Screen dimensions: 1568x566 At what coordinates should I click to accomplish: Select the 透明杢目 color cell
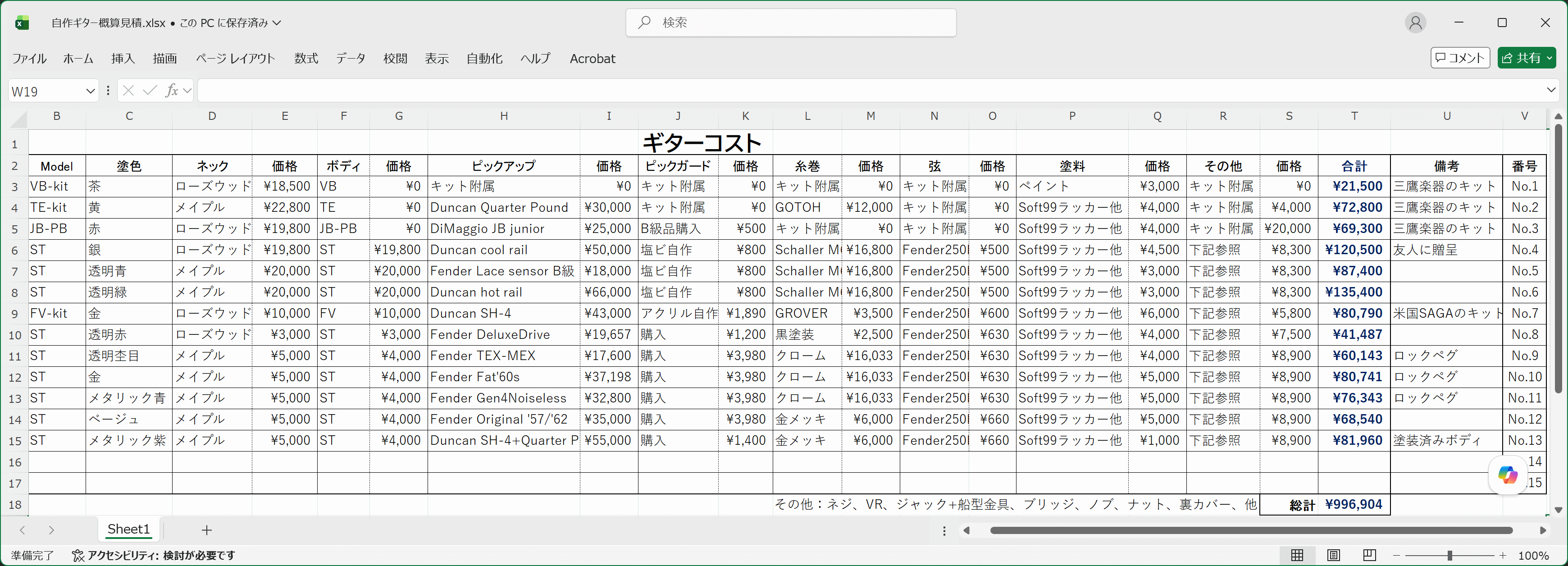click(x=129, y=356)
